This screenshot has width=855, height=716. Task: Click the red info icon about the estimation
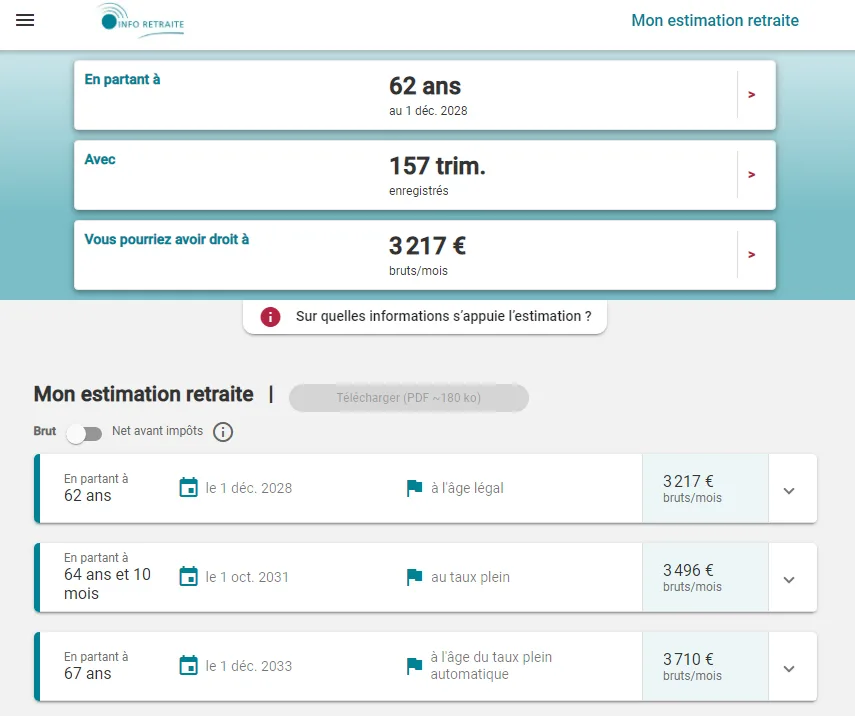(270, 317)
